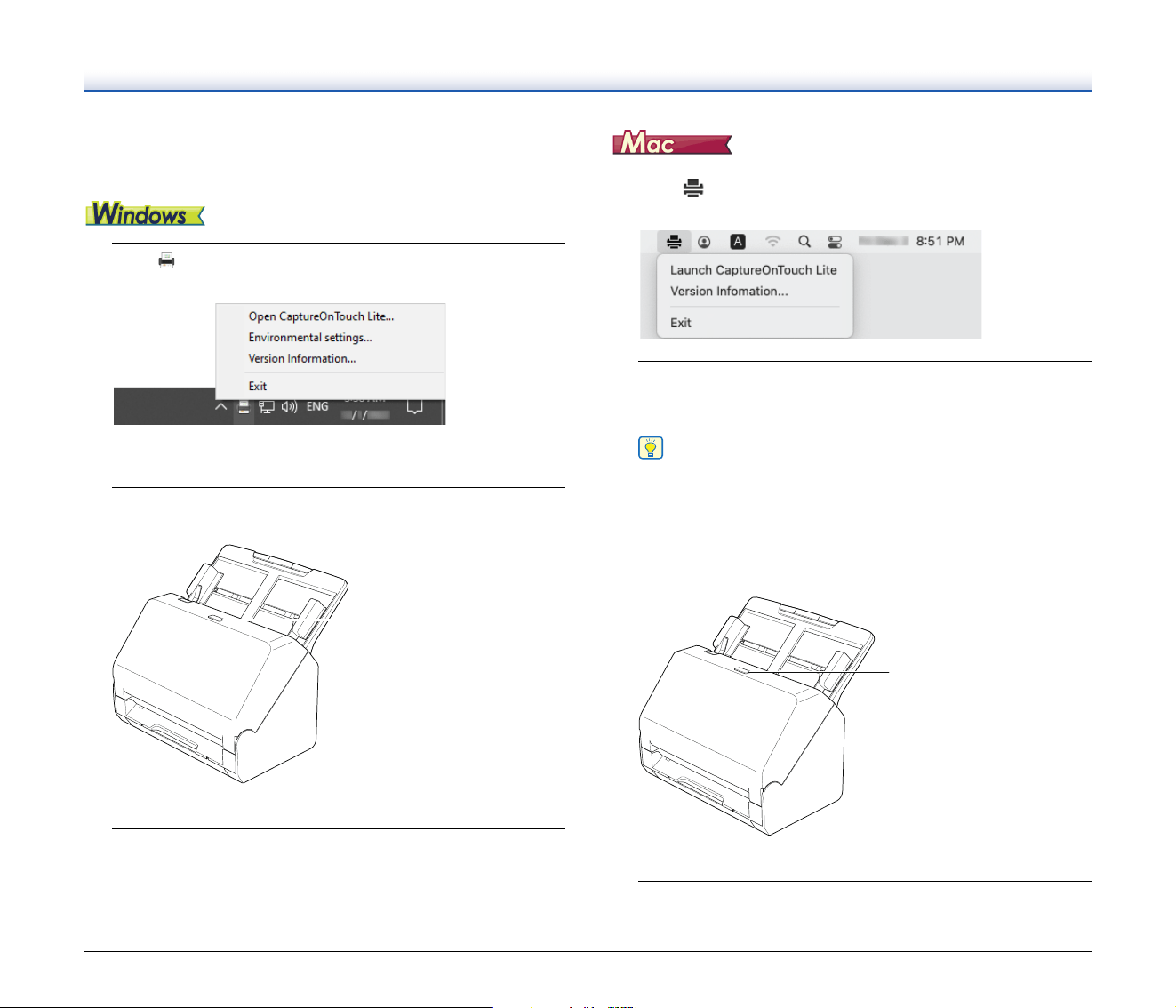Open the network icon in the Windows taskbar
Screen dimensions: 1176x1008
(x=266, y=407)
